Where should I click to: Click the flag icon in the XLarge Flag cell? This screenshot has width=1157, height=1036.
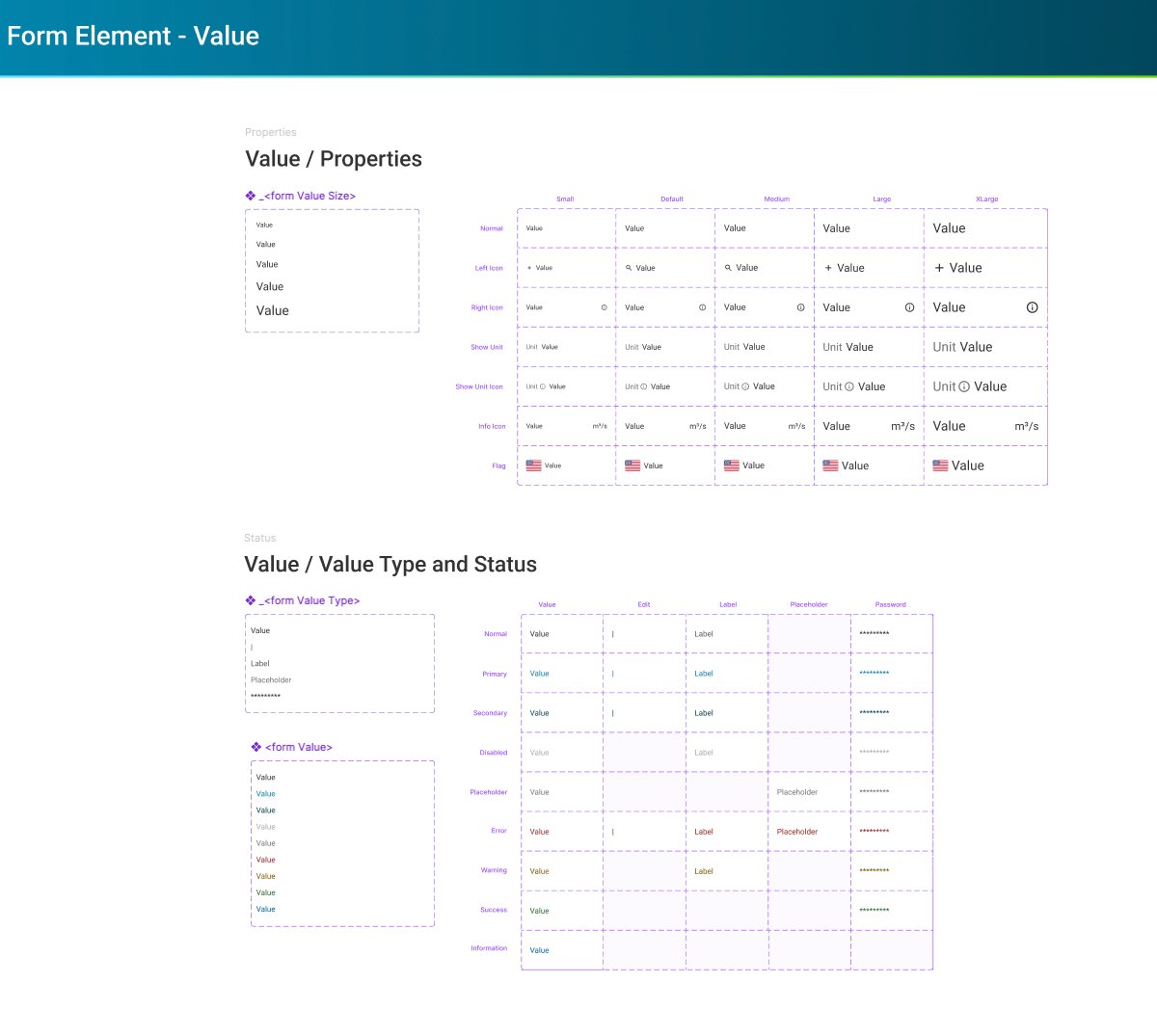939,465
